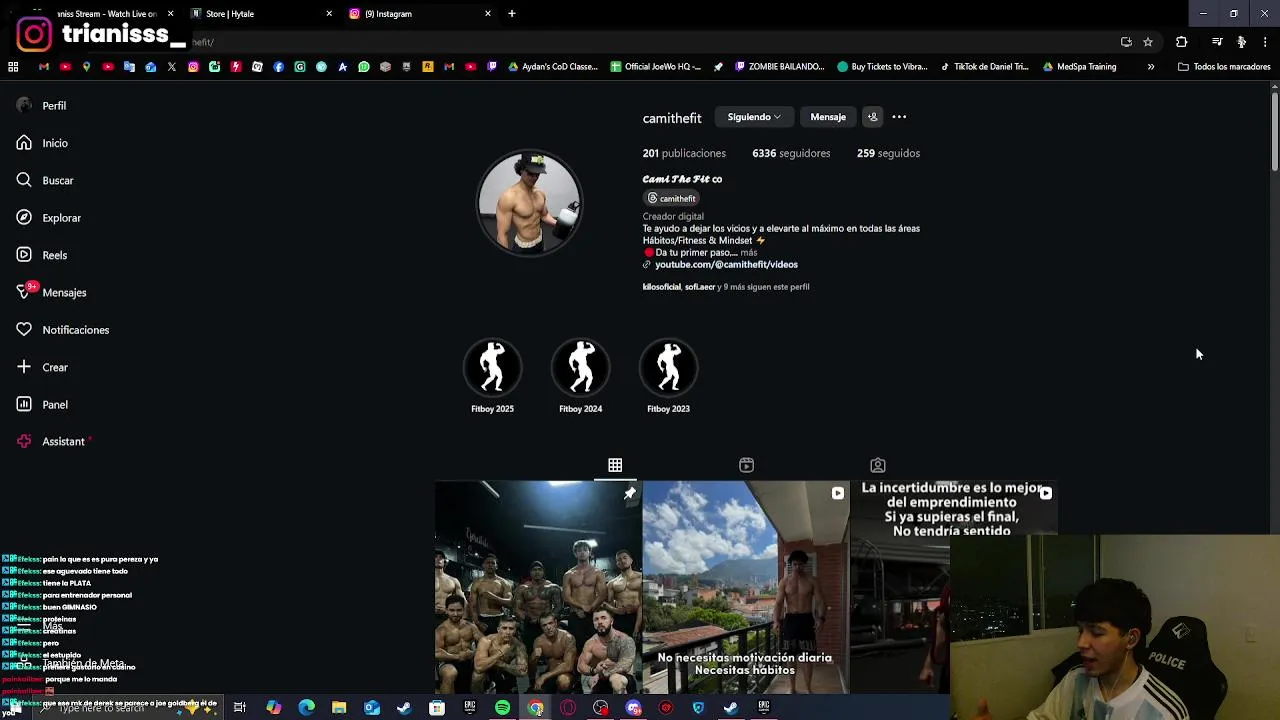Open File Explorer from the taskbar
This screenshot has height=720, width=1280.
339,708
